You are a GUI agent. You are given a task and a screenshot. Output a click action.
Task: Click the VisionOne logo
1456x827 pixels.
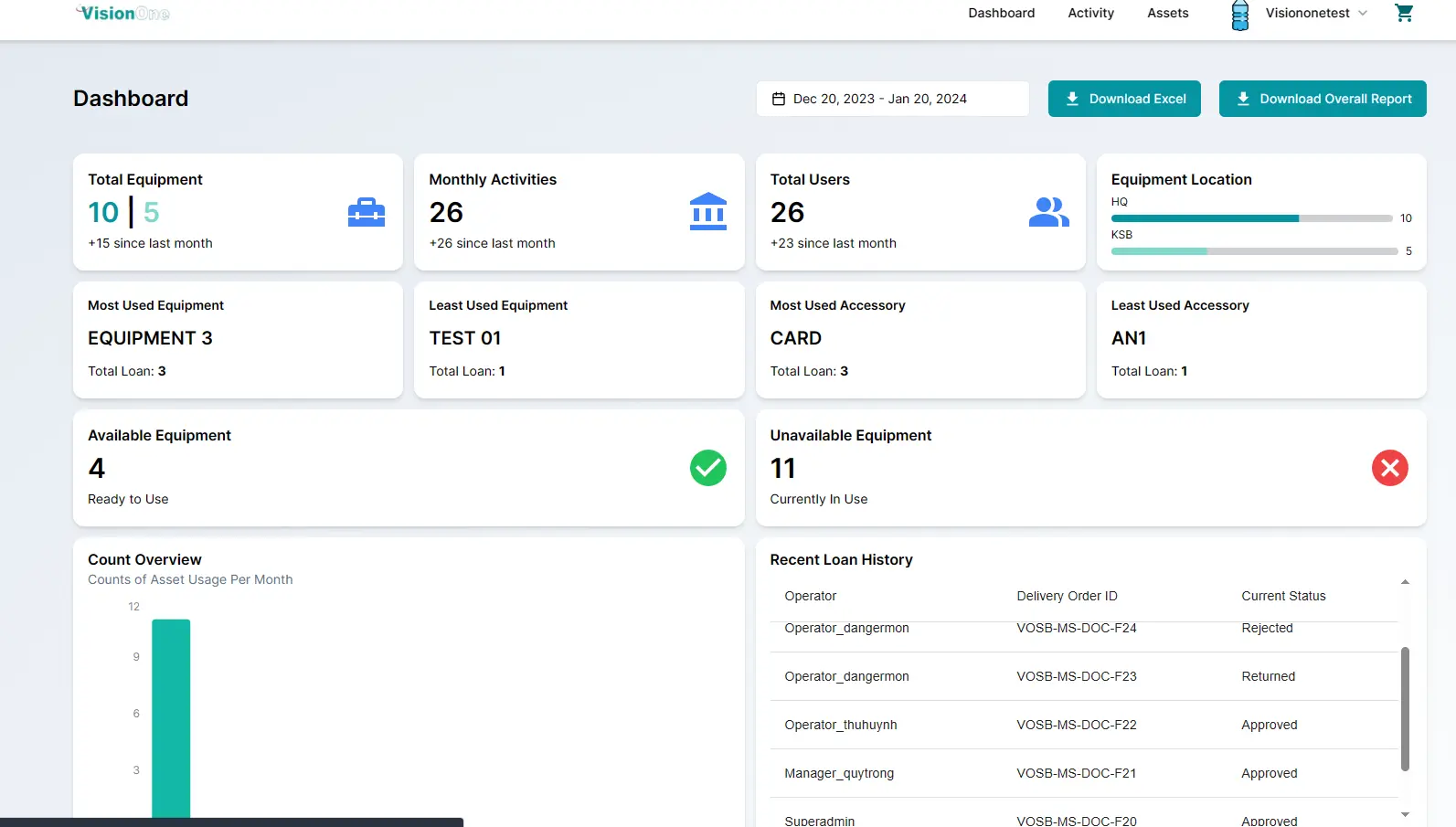123,13
